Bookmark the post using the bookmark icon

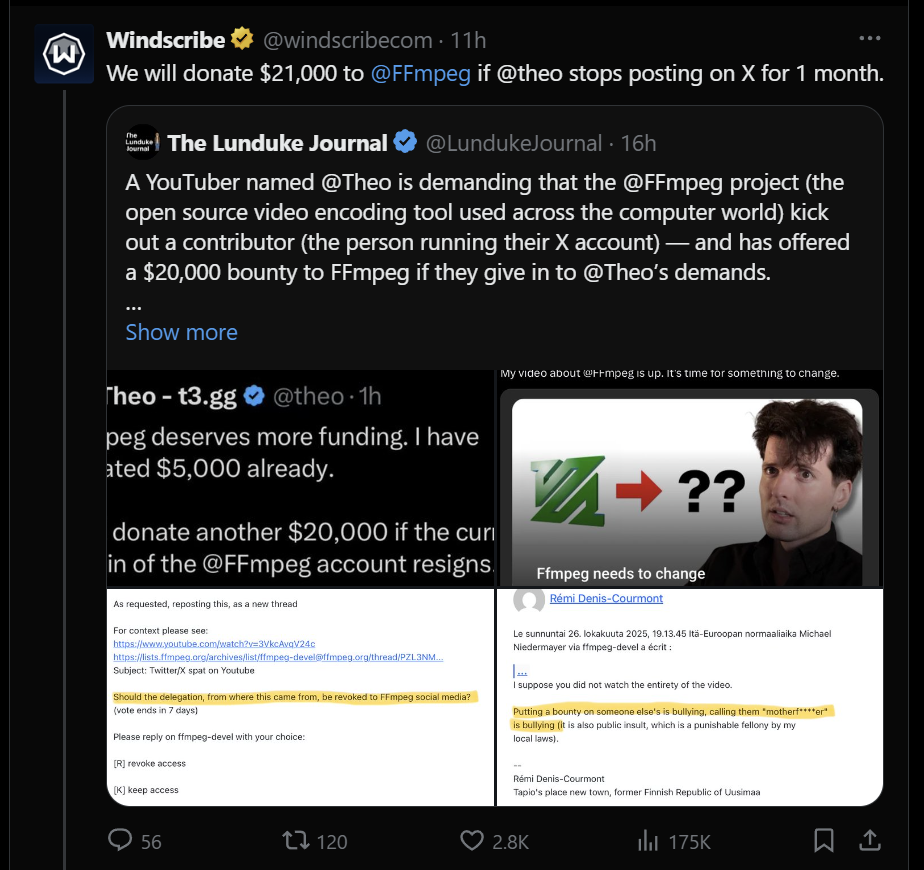(823, 841)
